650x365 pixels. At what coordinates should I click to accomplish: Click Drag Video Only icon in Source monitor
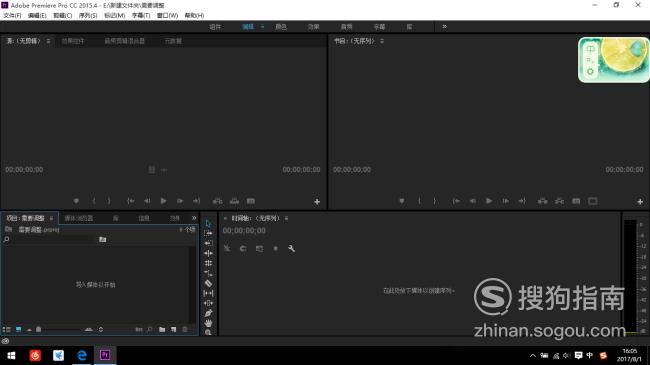152,170
